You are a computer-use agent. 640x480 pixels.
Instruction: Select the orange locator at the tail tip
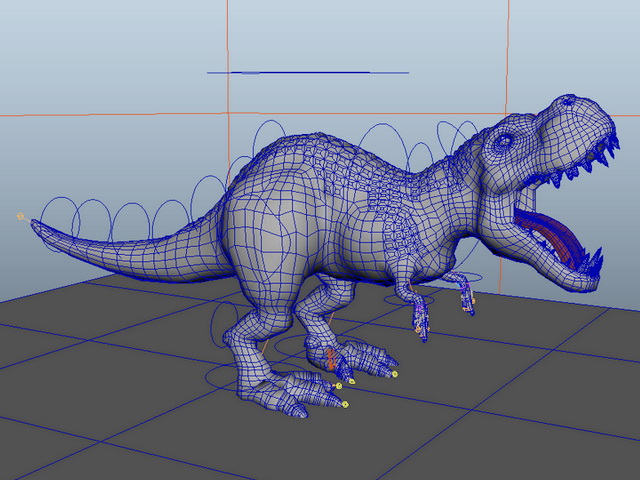20,216
